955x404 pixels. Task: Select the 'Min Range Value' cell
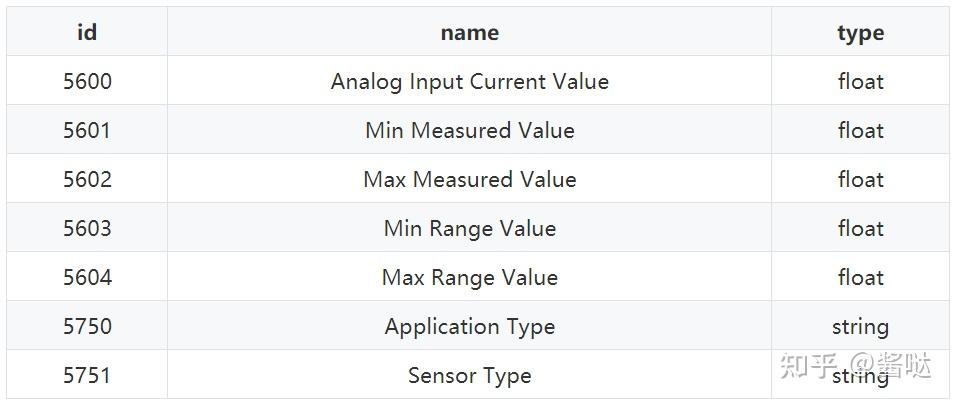(x=470, y=227)
